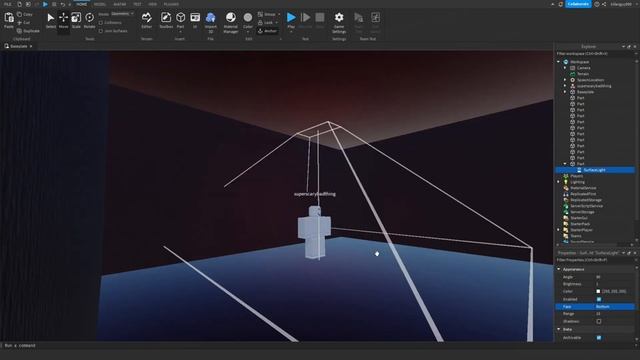Open the FILE menu
640x360 pixels.
[8, 4]
